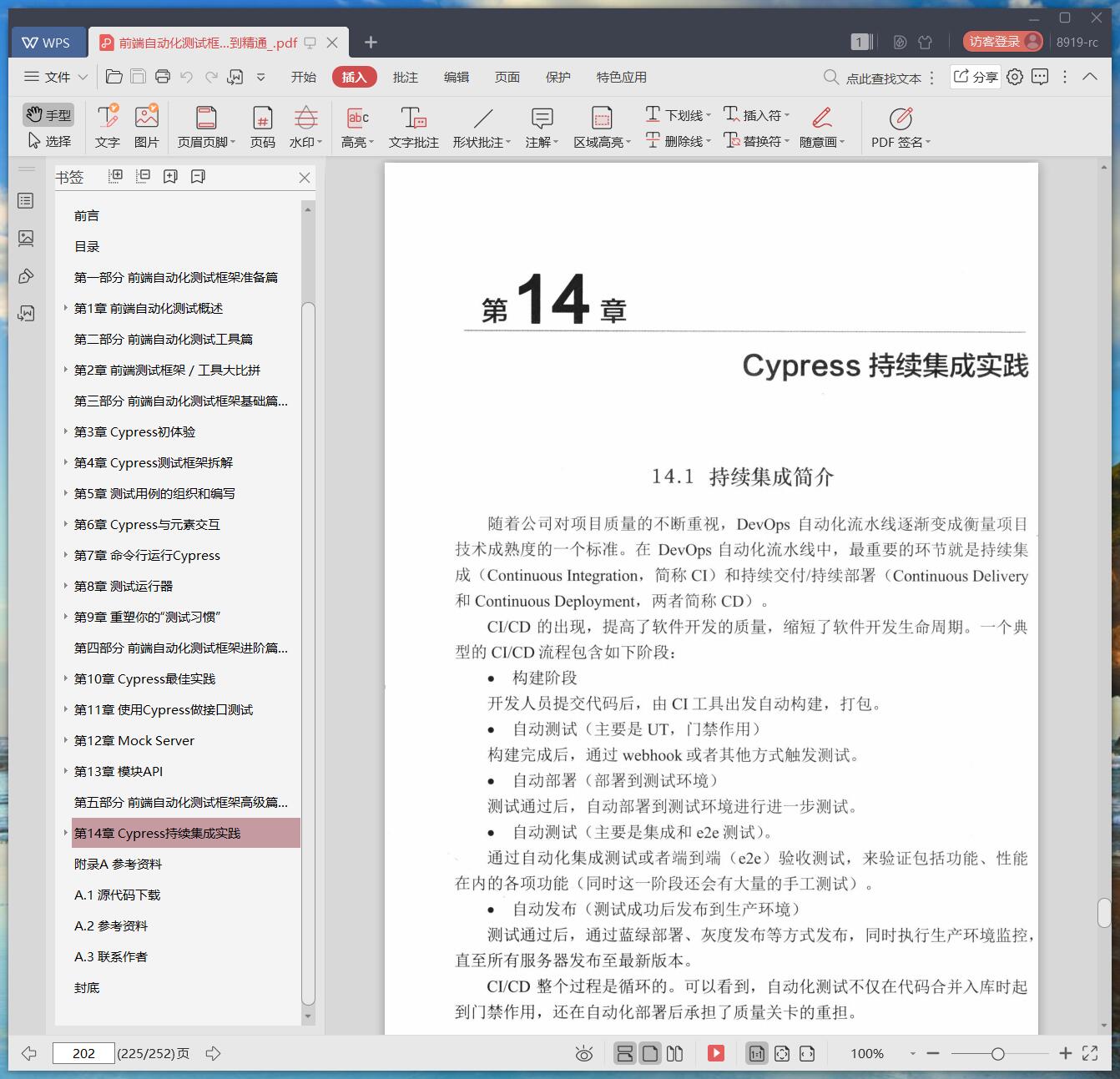1120x1079 pixels.
Task: Expand the 第3章 Cypress初体验 bookmark
Action: 66,431
